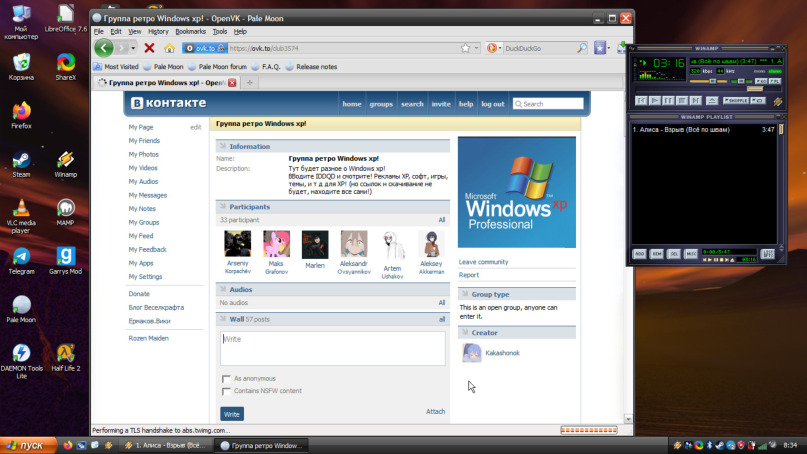Toggle Winamp Shuffle button
The height and width of the screenshot is (454, 807).
735,101
